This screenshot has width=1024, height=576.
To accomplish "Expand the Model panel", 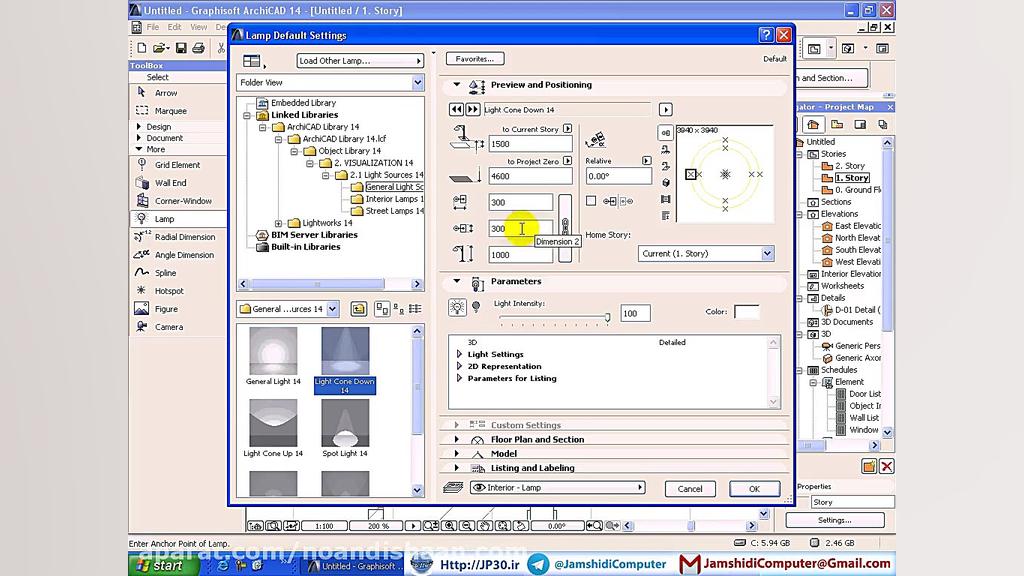I will coord(456,454).
